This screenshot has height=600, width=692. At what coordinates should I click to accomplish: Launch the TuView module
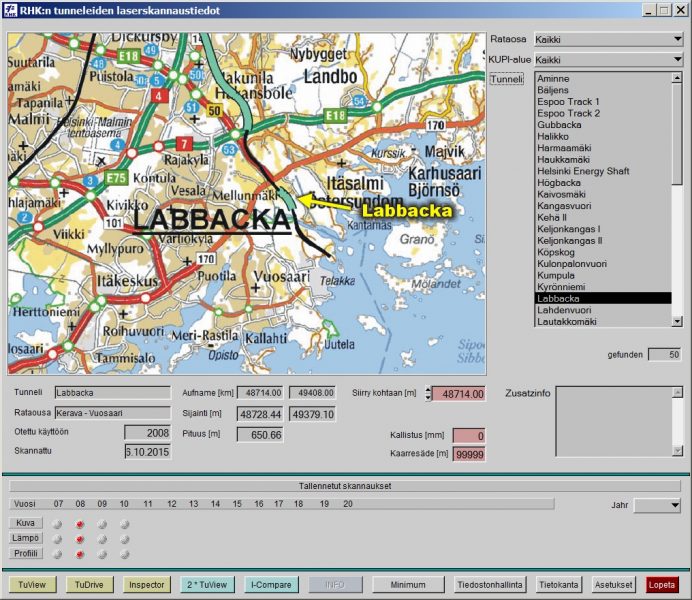32,585
